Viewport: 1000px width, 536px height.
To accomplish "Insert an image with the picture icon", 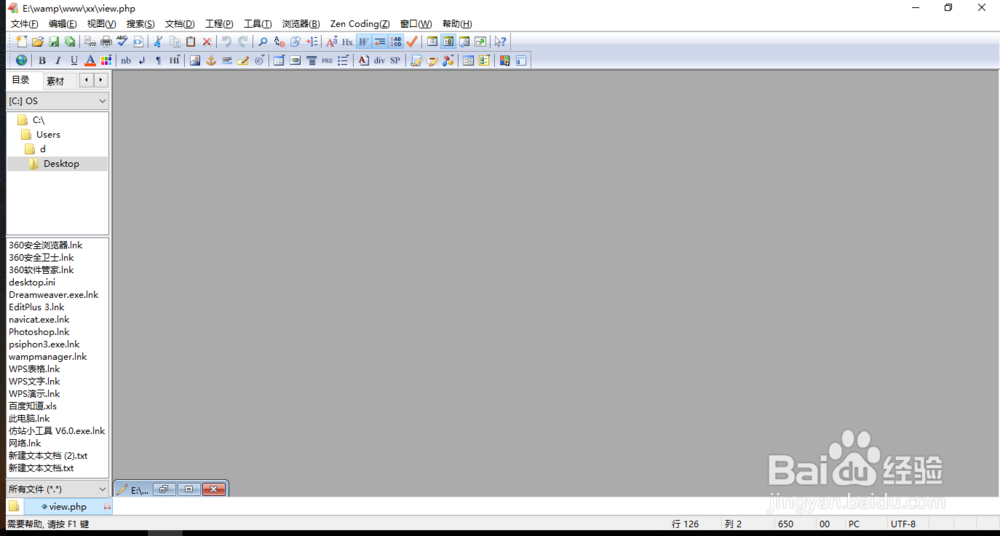I will (x=195, y=61).
